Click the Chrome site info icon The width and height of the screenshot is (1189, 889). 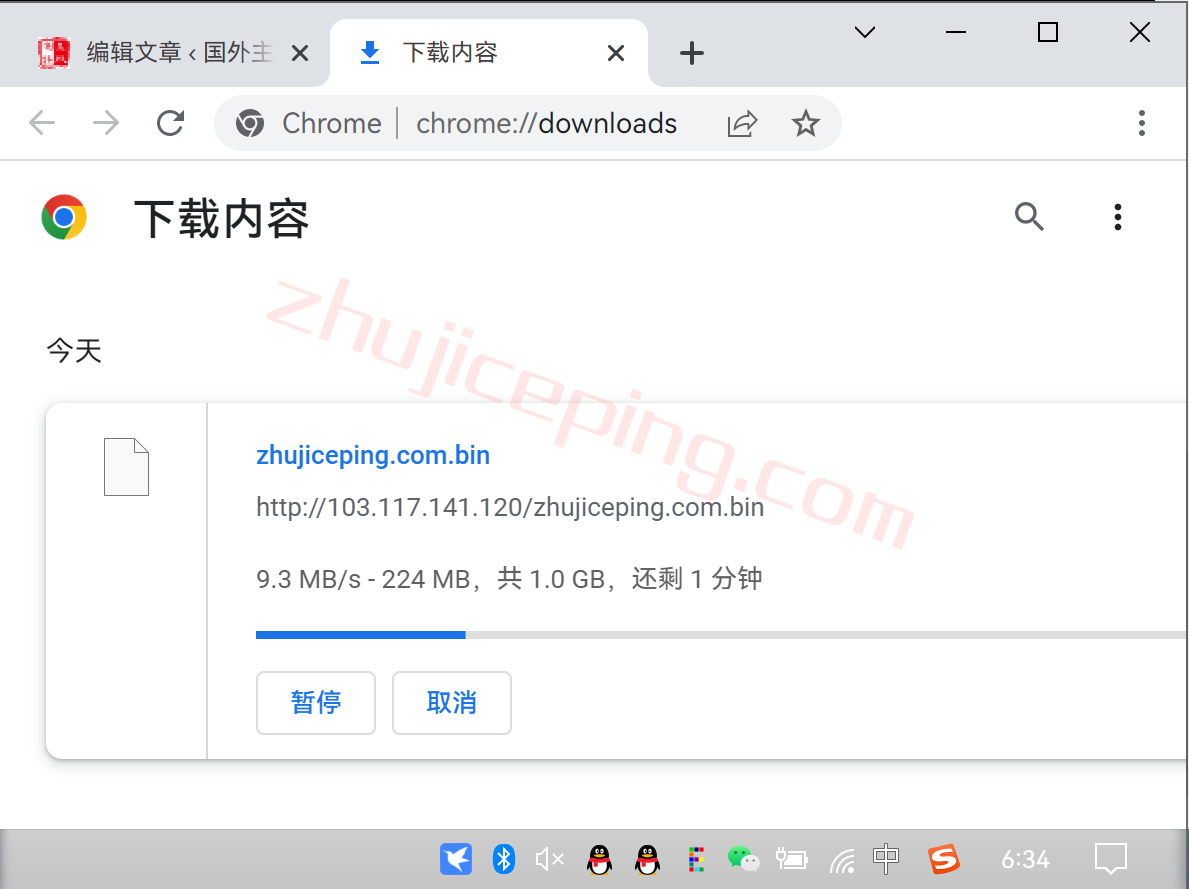click(250, 123)
